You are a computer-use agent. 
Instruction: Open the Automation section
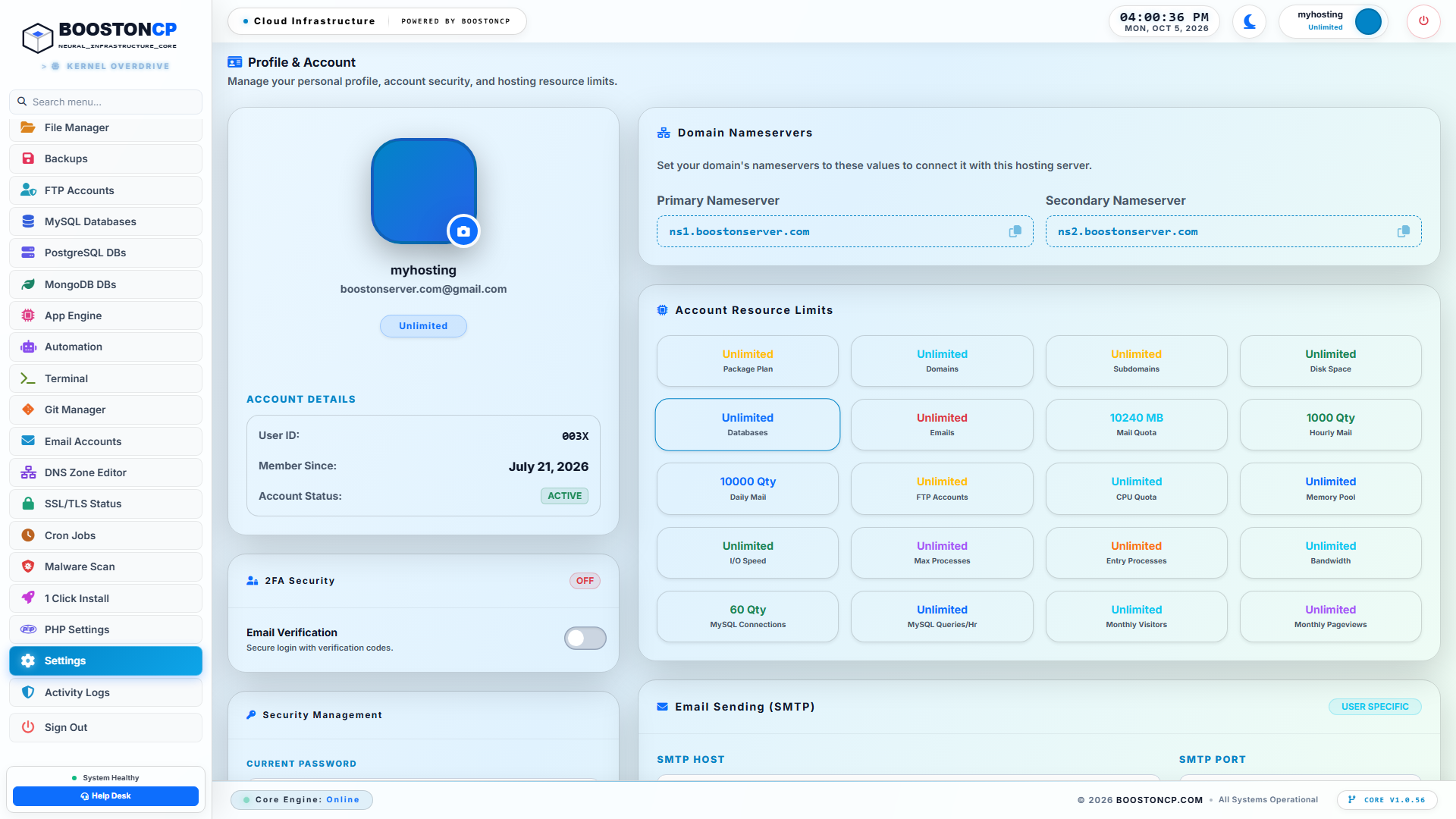(x=105, y=347)
